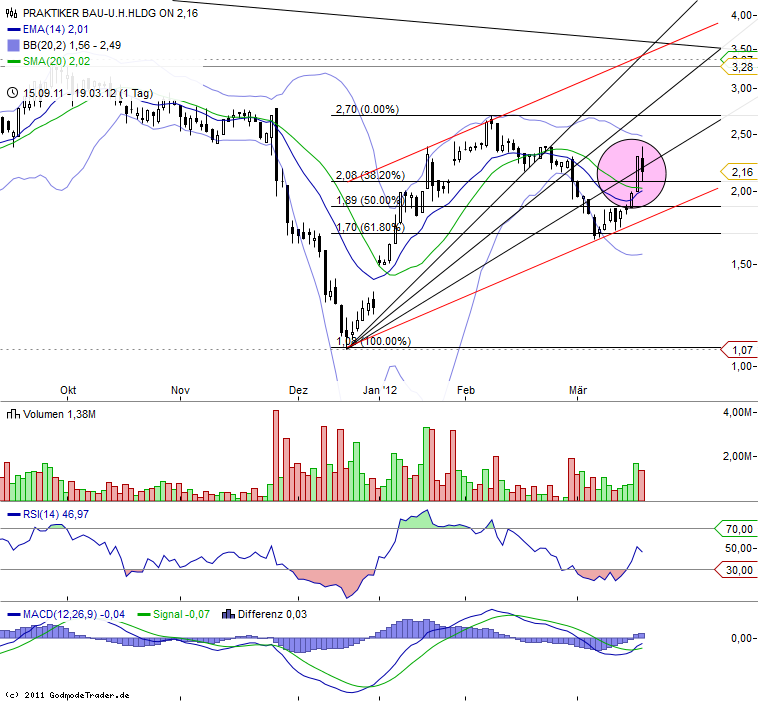The height and width of the screenshot is (701, 758).
Task: Click the Okt month label on time axis
Action: (x=68, y=390)
